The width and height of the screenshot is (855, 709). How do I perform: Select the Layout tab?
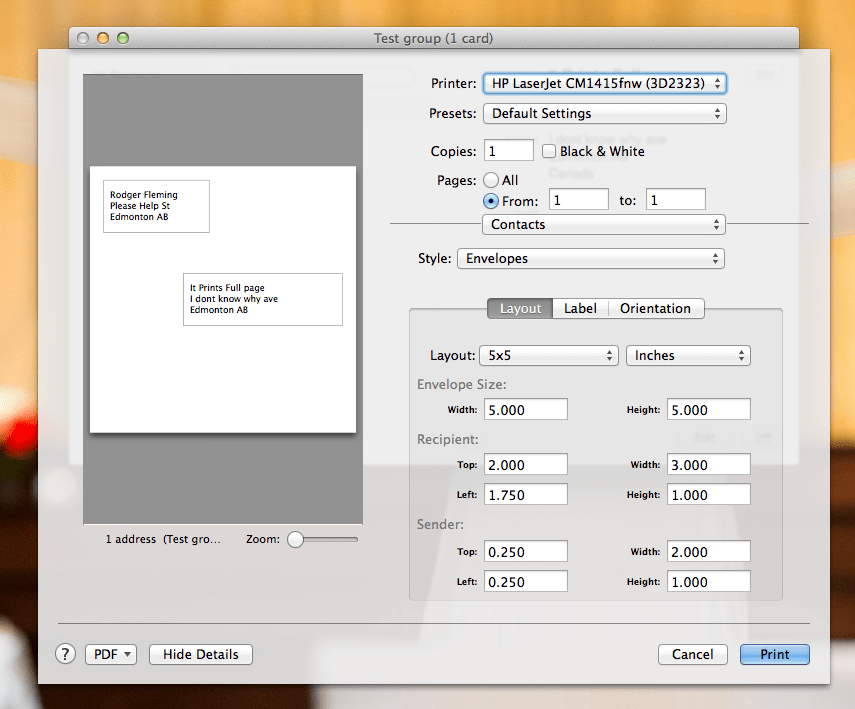pos(519,308)
